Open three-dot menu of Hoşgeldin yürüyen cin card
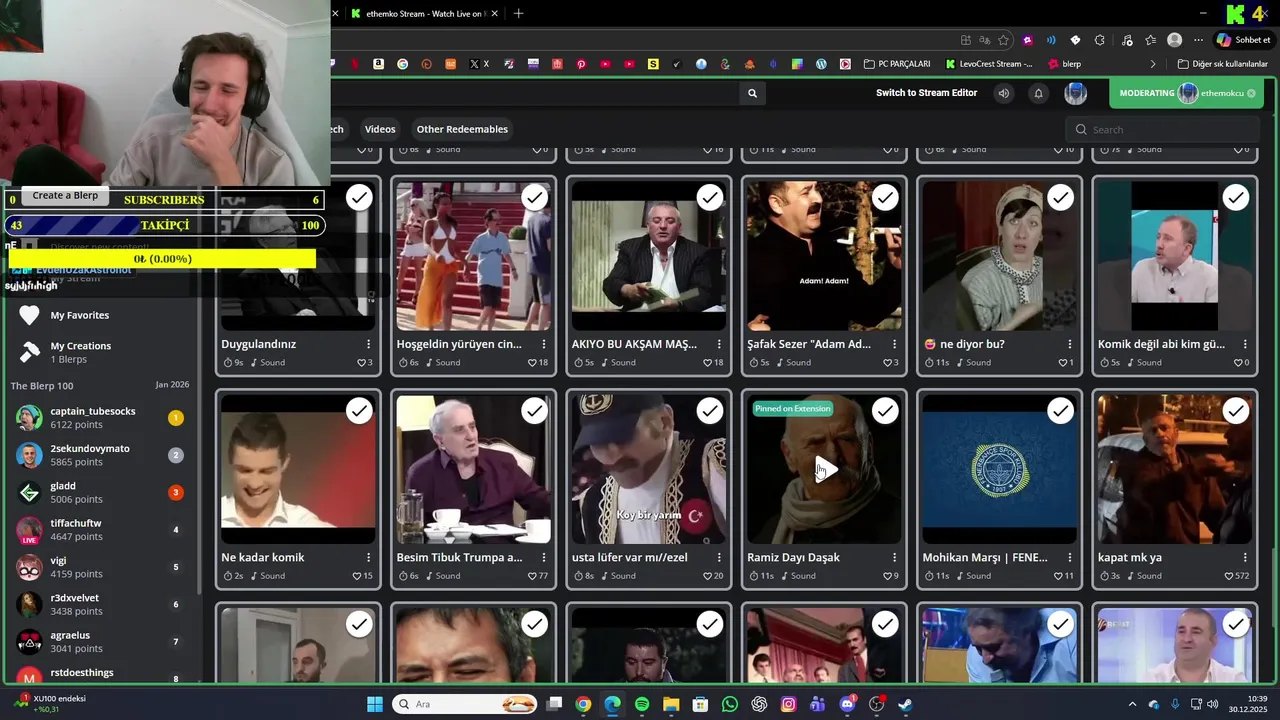The width and height of the screenshot is (1280, 720). pos(544,344)
